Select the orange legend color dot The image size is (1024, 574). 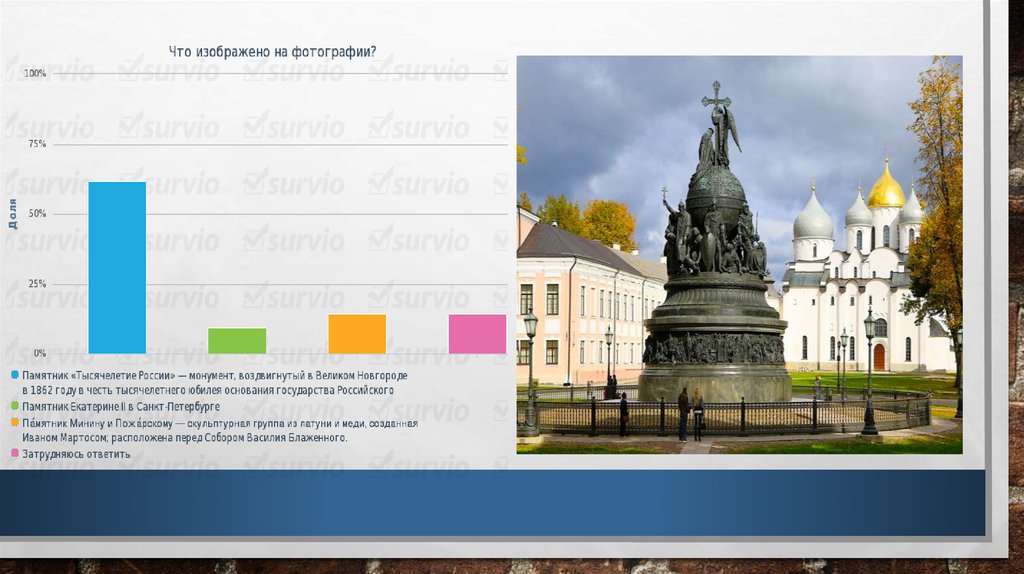[x=15, y=424]
